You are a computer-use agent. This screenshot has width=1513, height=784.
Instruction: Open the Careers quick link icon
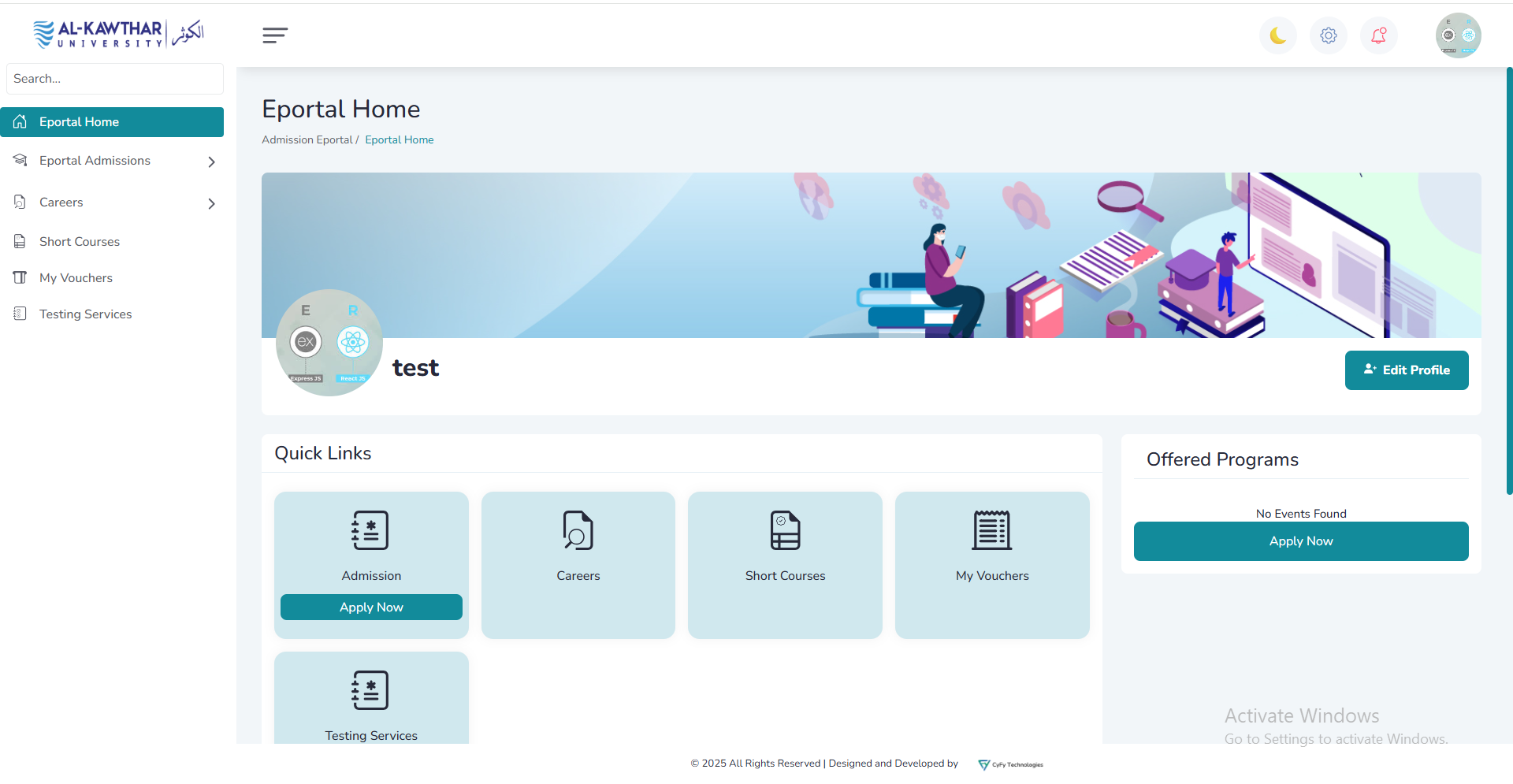(578, 531)
